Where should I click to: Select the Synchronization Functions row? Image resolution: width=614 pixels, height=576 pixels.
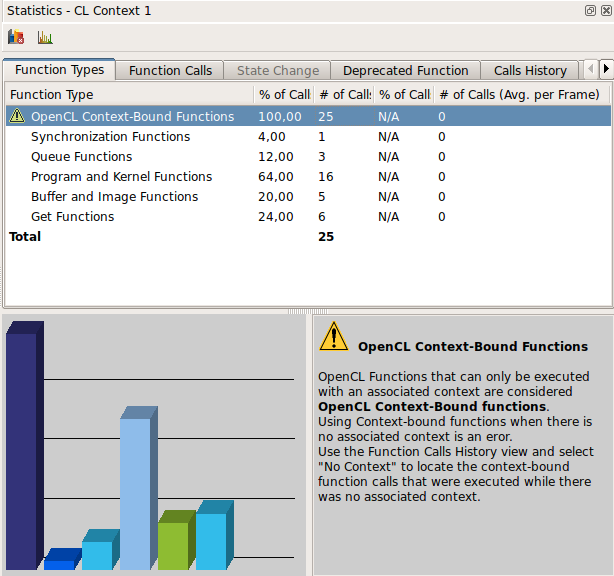308,137
